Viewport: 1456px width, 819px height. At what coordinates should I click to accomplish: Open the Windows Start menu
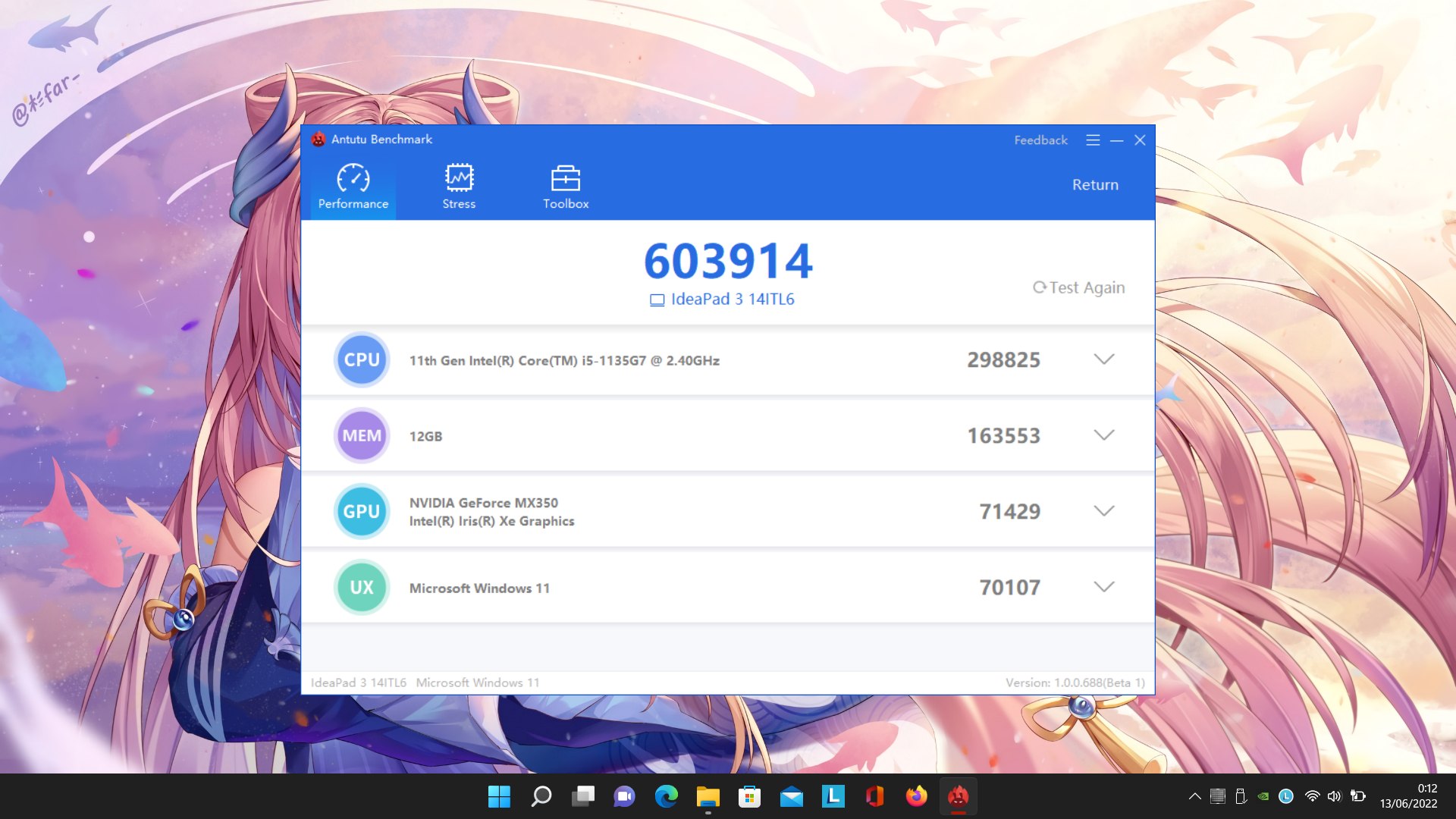point(499,796)
